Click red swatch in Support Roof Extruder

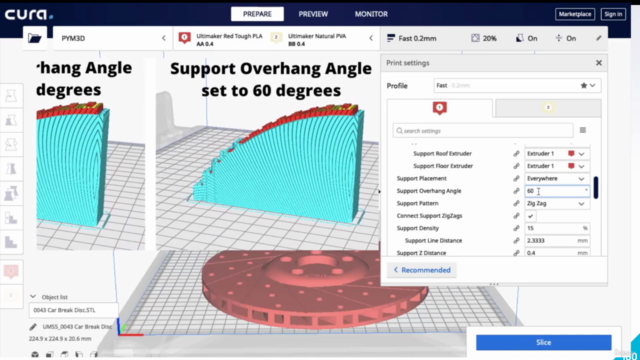point(571,154)
